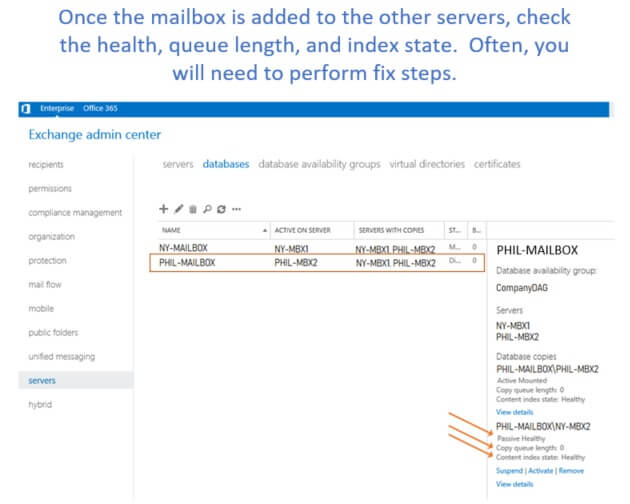Image resolution: width=630 pixels, height=504 pixels.
Task: Click the refresh icon in toolbar
Action: tap(221, 209)
